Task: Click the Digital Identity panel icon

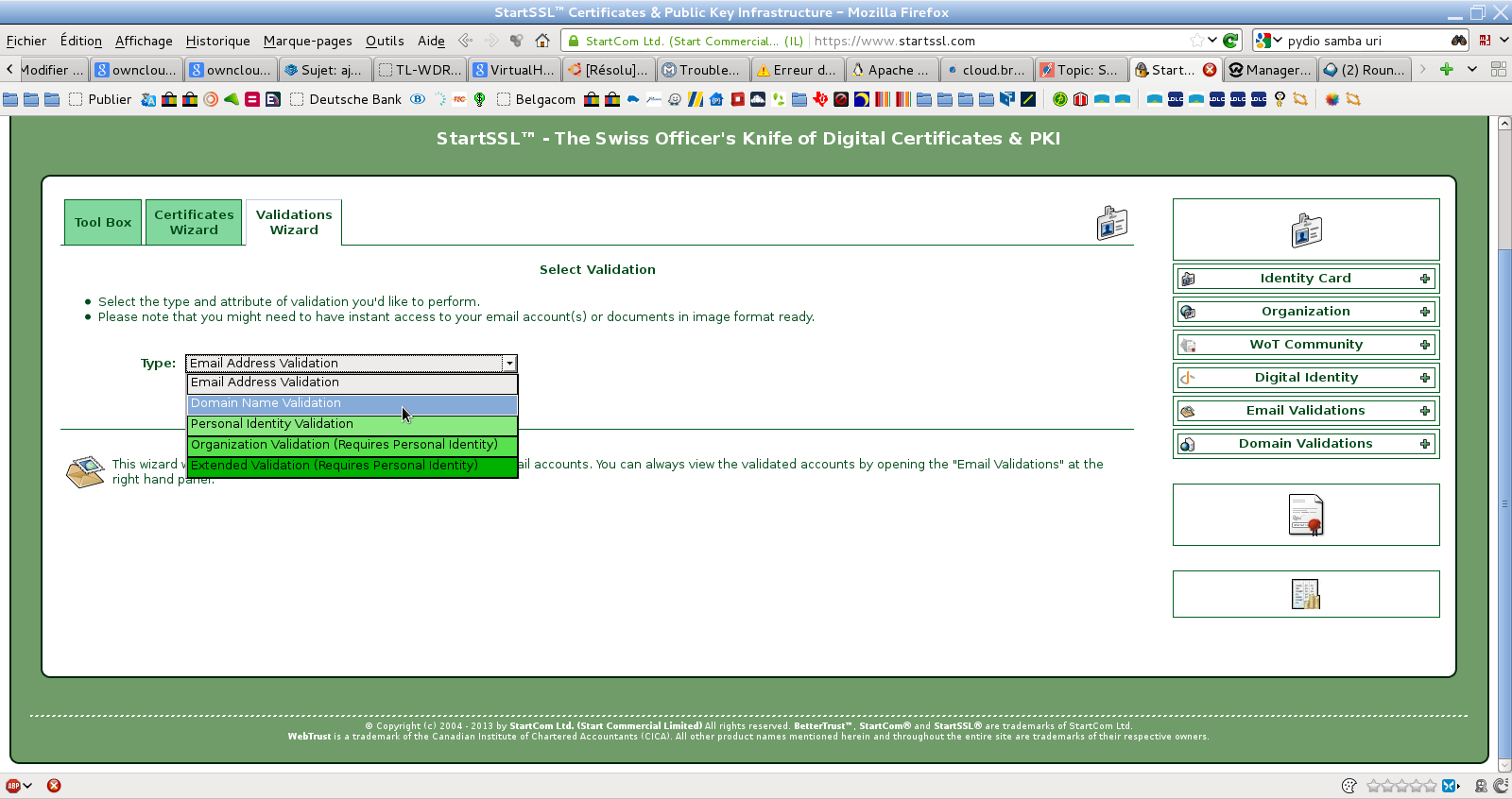Action: point(1188,378)
